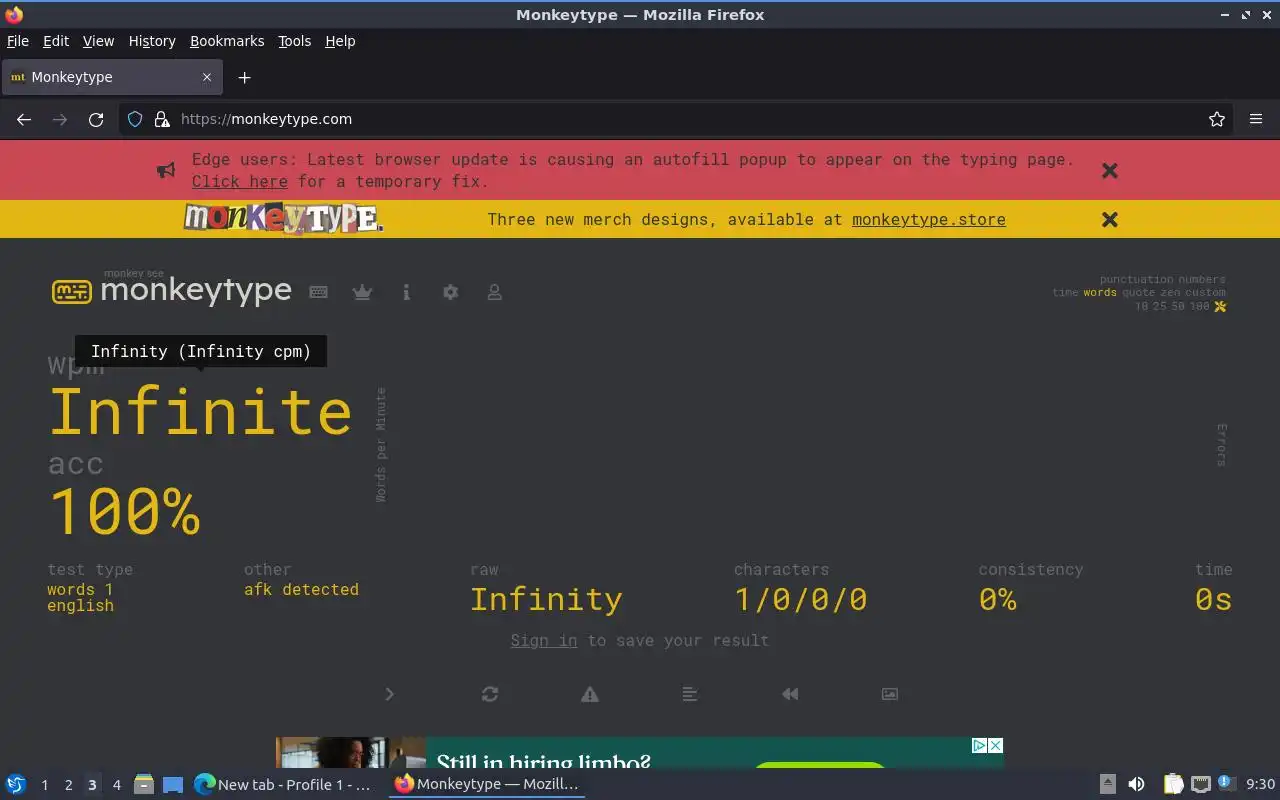1280x800 pixels.
Task: Open the volume control in tray
Action: [1136, 785]
